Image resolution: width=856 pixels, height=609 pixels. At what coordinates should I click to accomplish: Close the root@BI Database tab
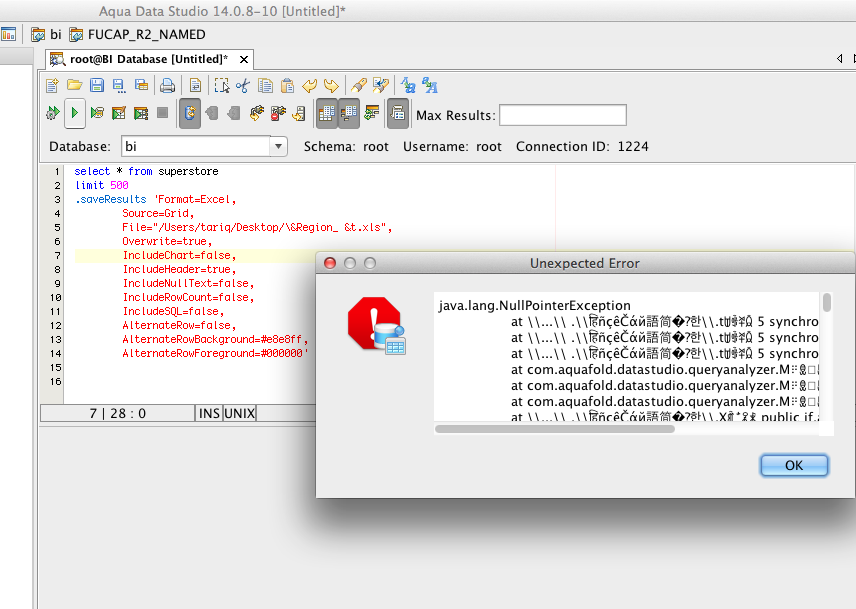point(244,59)
